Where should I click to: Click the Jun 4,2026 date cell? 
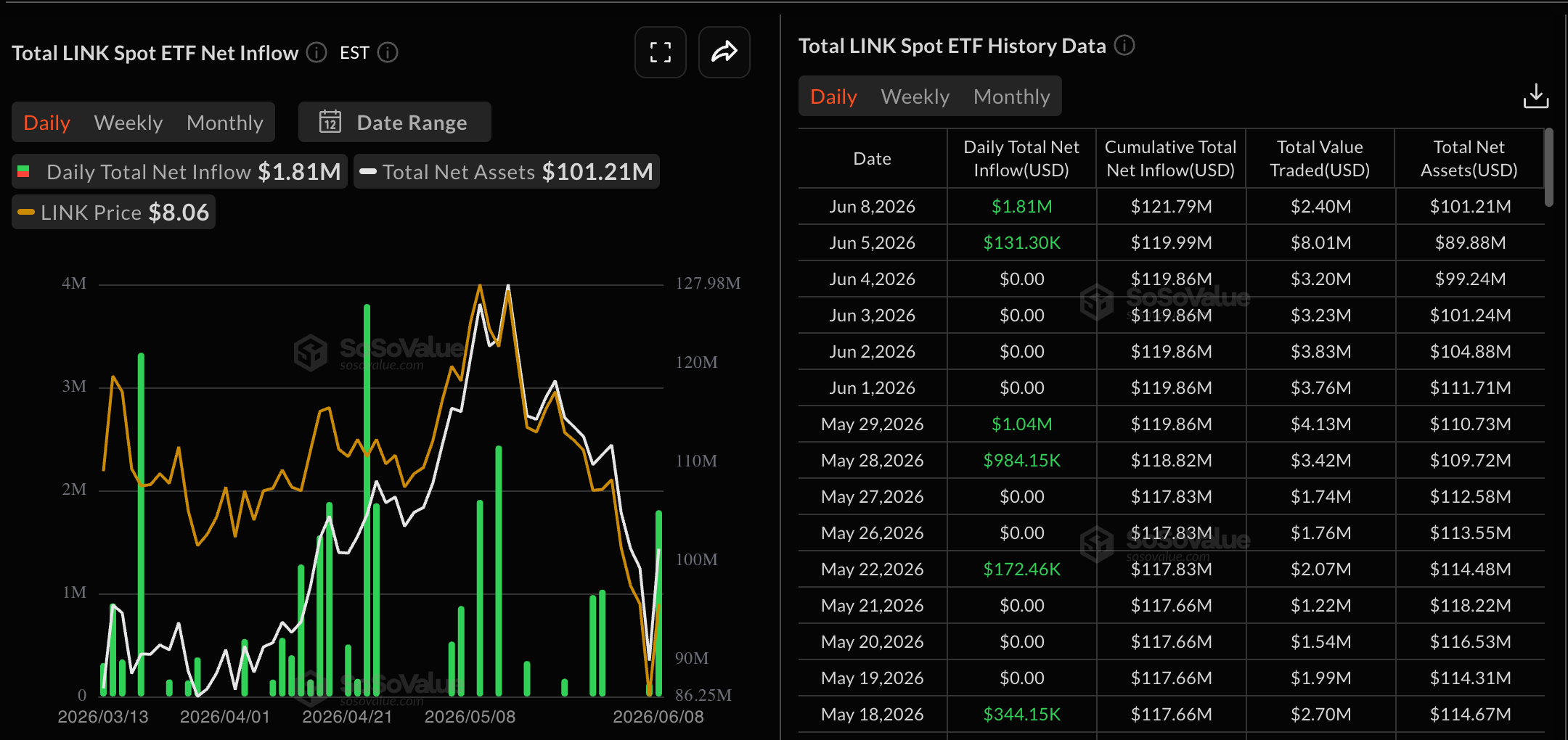873,279
